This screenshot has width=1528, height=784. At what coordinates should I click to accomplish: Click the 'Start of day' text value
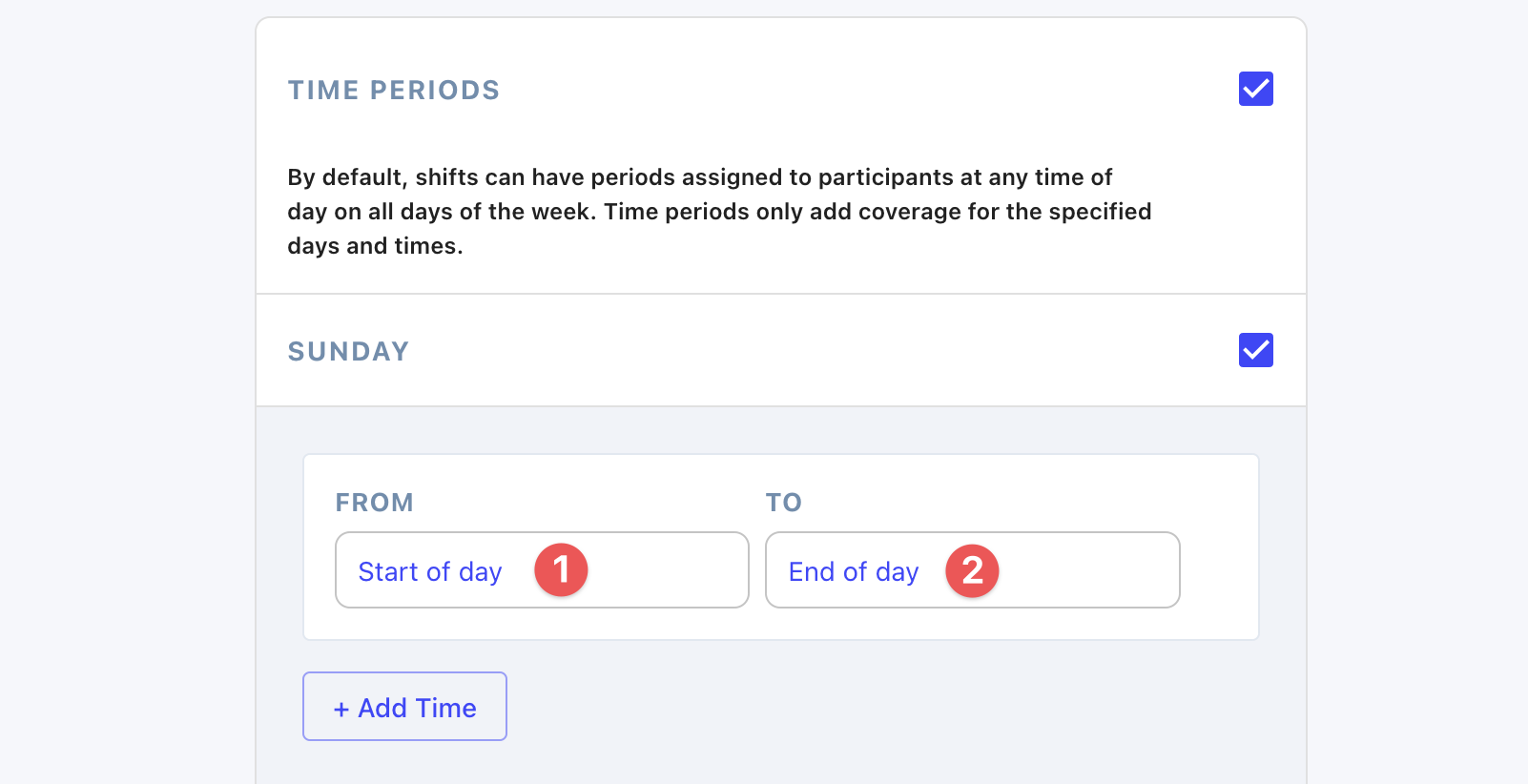(430, 571)
